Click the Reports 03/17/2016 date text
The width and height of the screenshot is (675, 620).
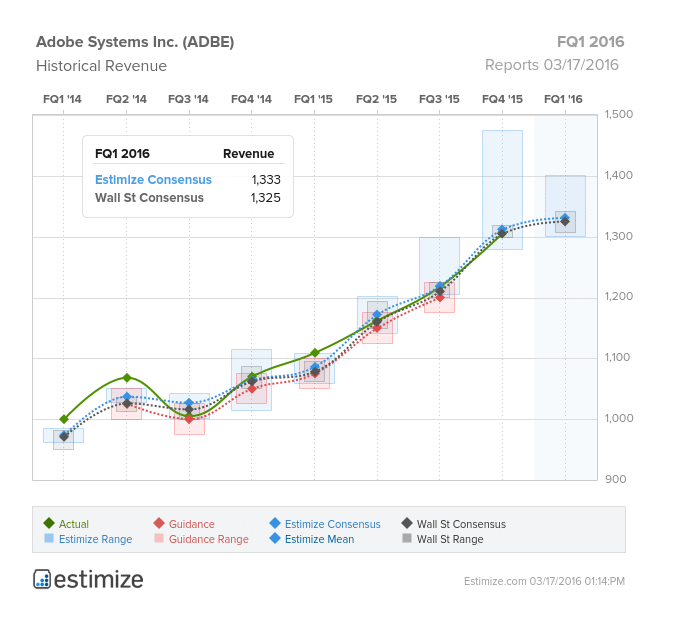[551, 65]
